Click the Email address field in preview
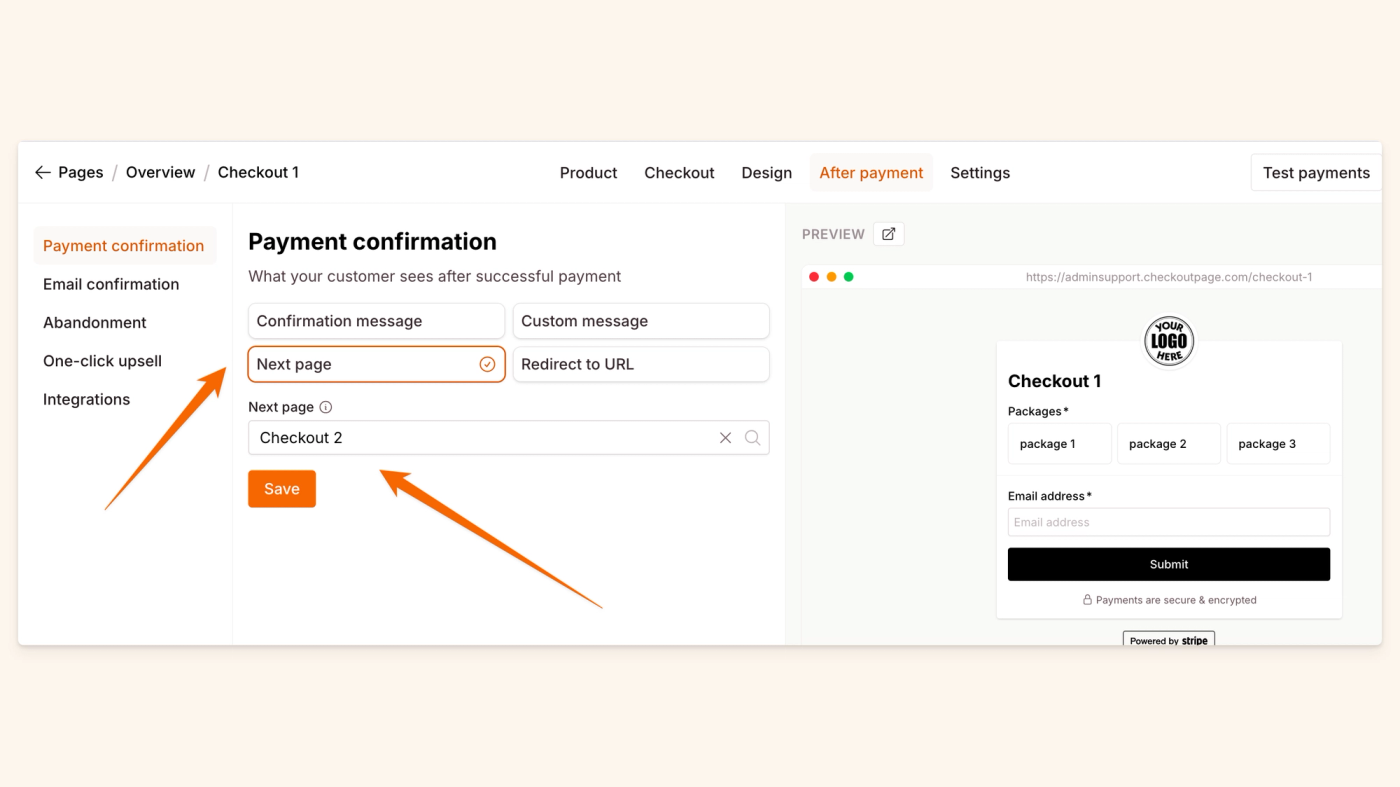The height and width of the screenshot is (787, 1400). point(1168,522)
